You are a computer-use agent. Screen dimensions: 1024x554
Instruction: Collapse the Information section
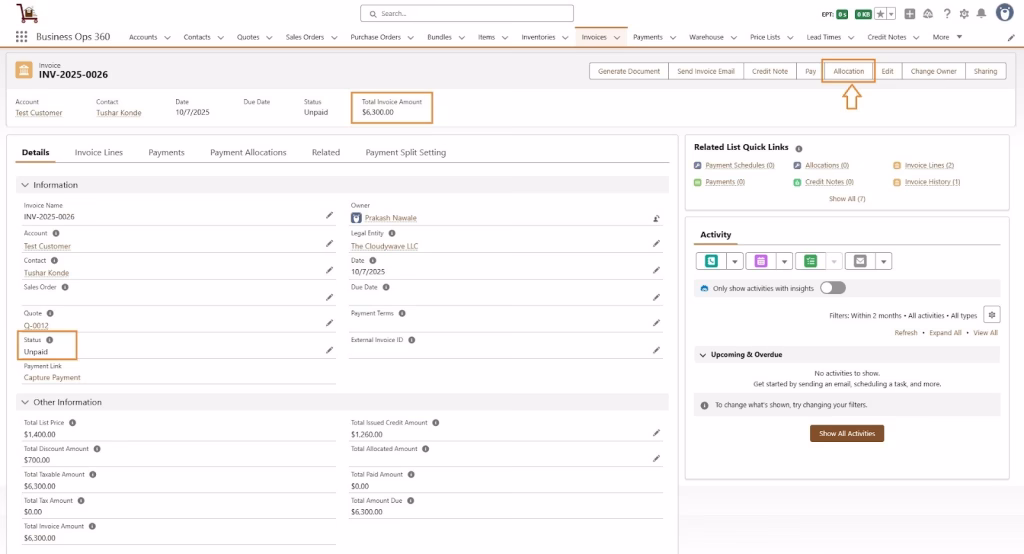pyautogui.click(x=25, y=185)
